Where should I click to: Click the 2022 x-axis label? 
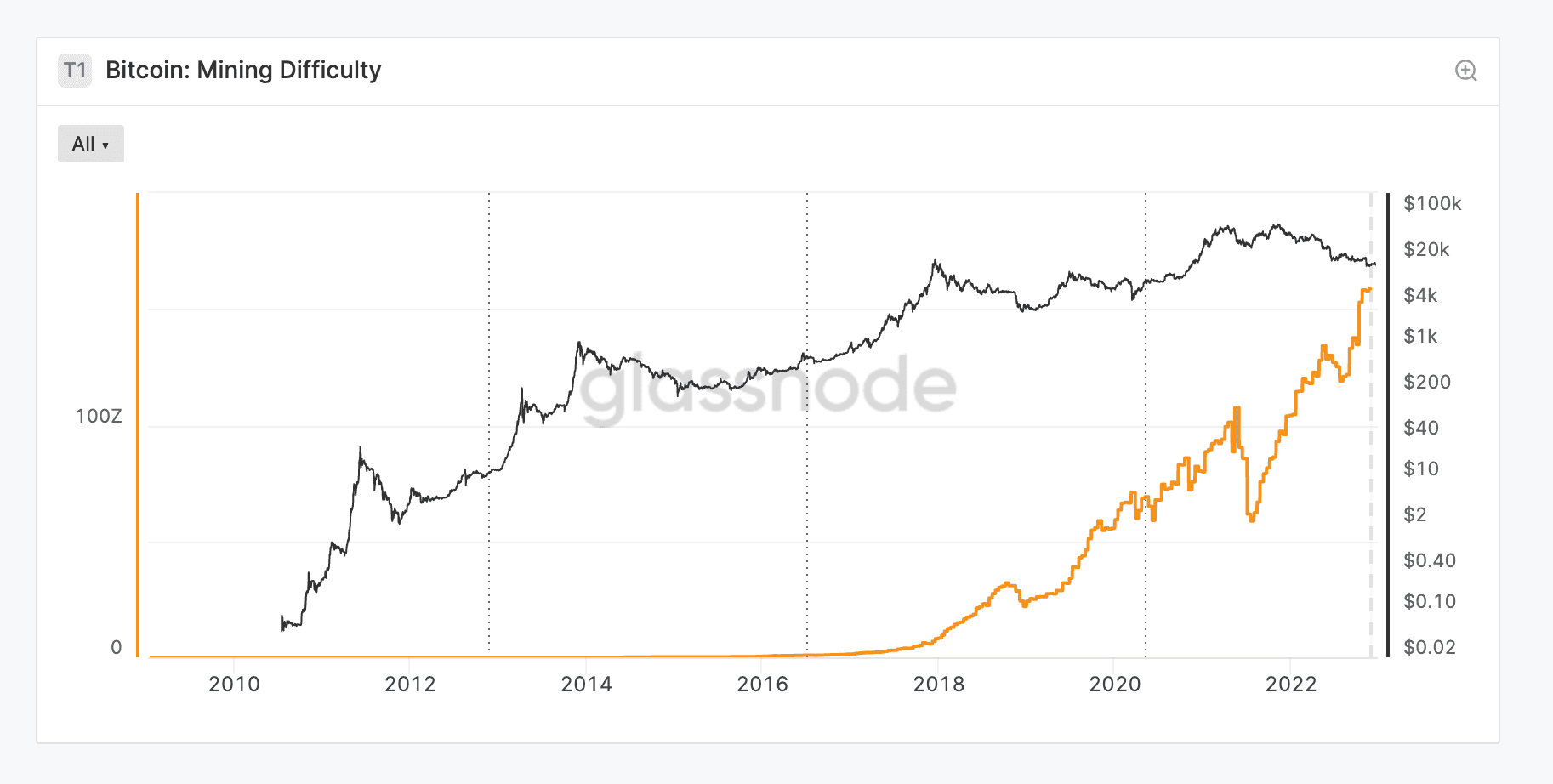pos(1290,685)
